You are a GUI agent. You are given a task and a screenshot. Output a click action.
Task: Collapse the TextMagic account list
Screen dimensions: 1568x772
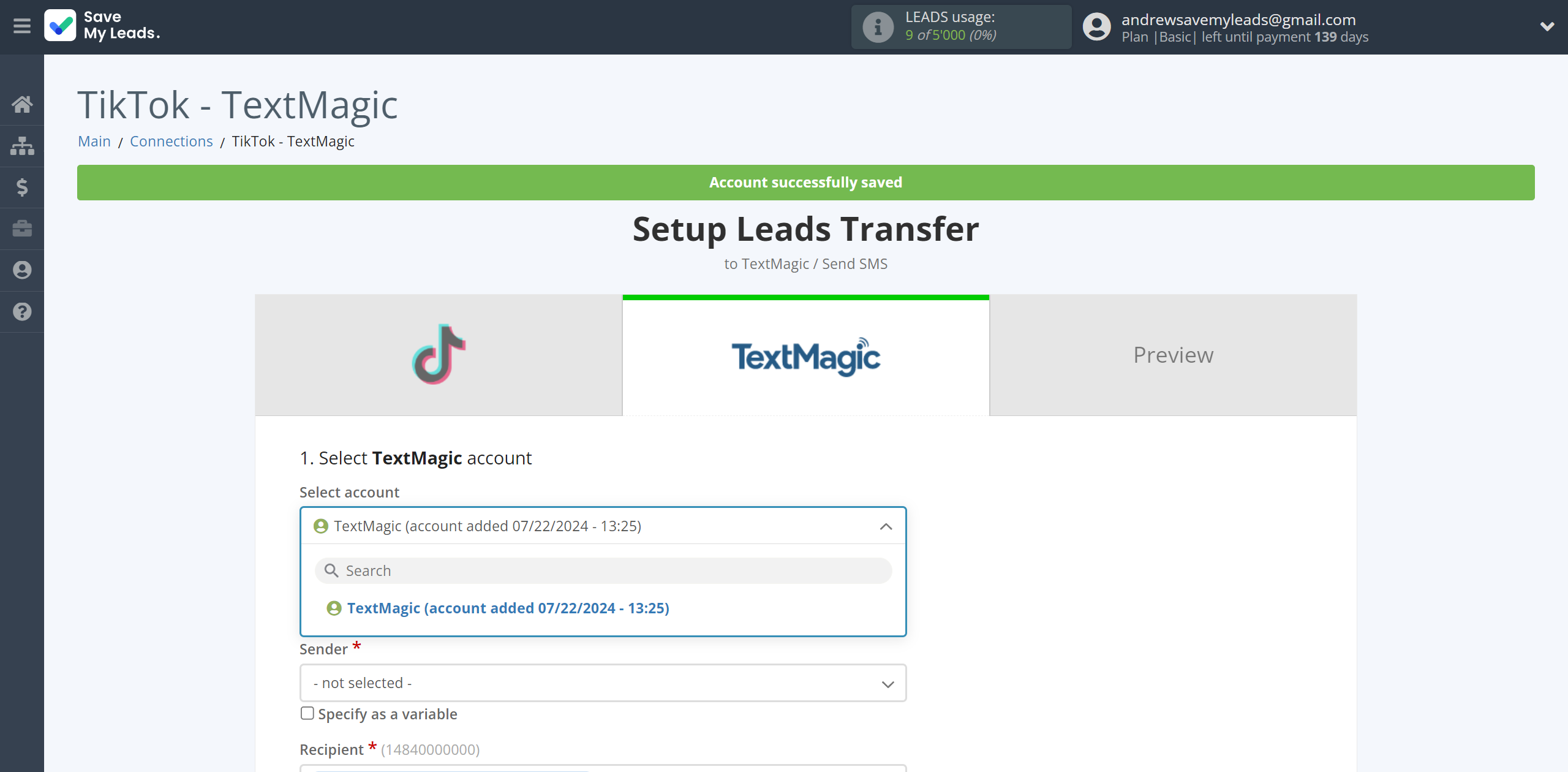pyautogui.click(x=886, y=525)
